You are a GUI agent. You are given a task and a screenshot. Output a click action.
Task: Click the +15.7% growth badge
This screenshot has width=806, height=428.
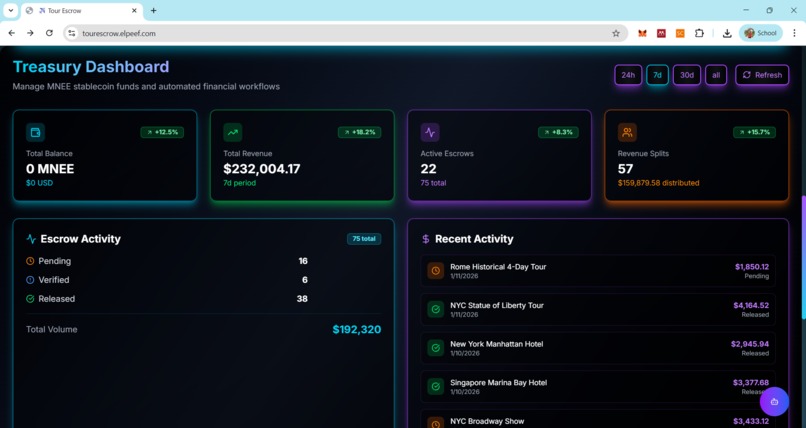click(754, 133)
